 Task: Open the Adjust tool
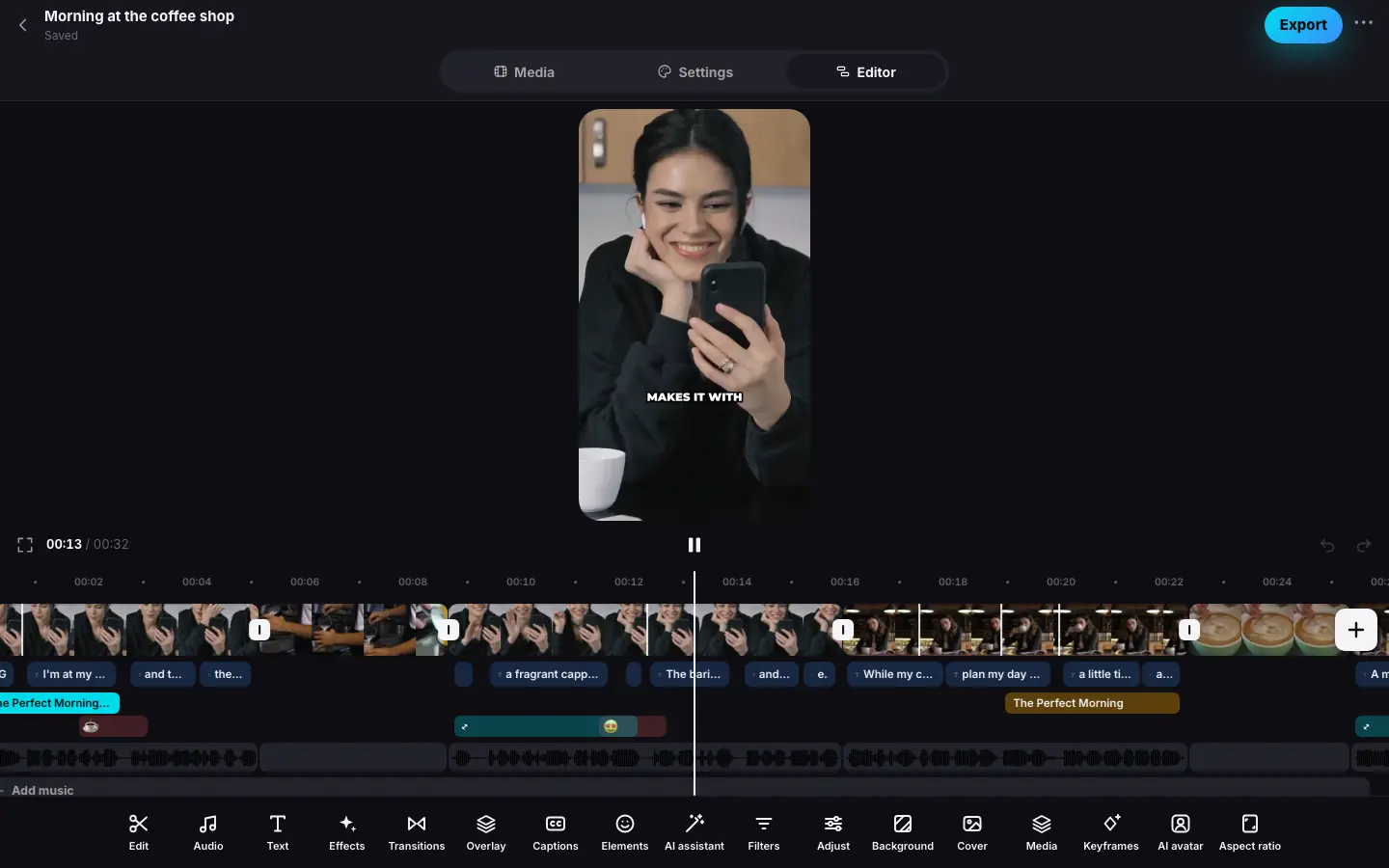(x=833, y=832)
